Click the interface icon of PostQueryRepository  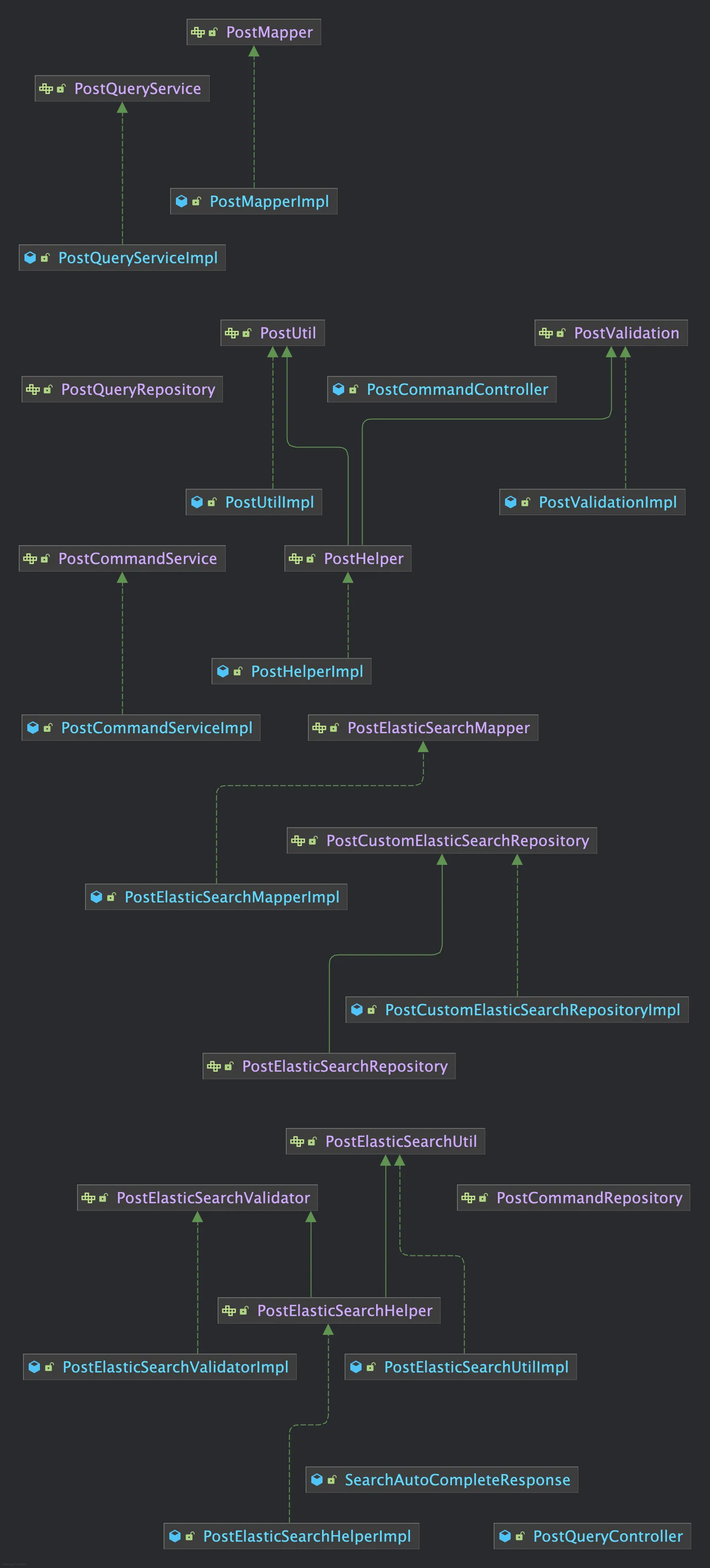(x=33, y=390)
